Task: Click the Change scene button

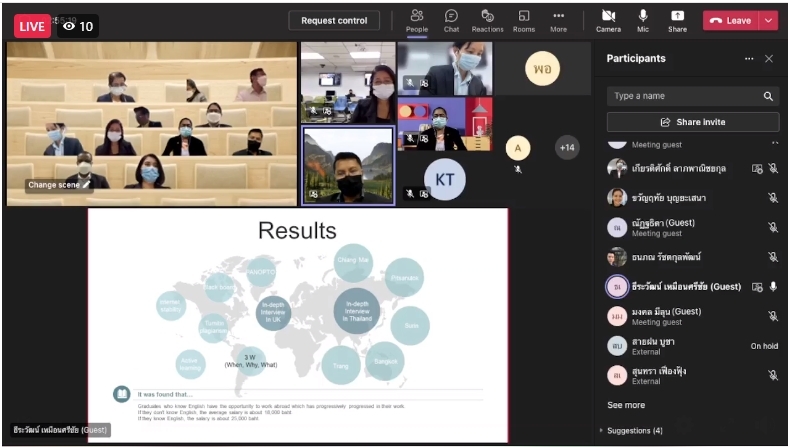Action: click(x=59, y=185)
